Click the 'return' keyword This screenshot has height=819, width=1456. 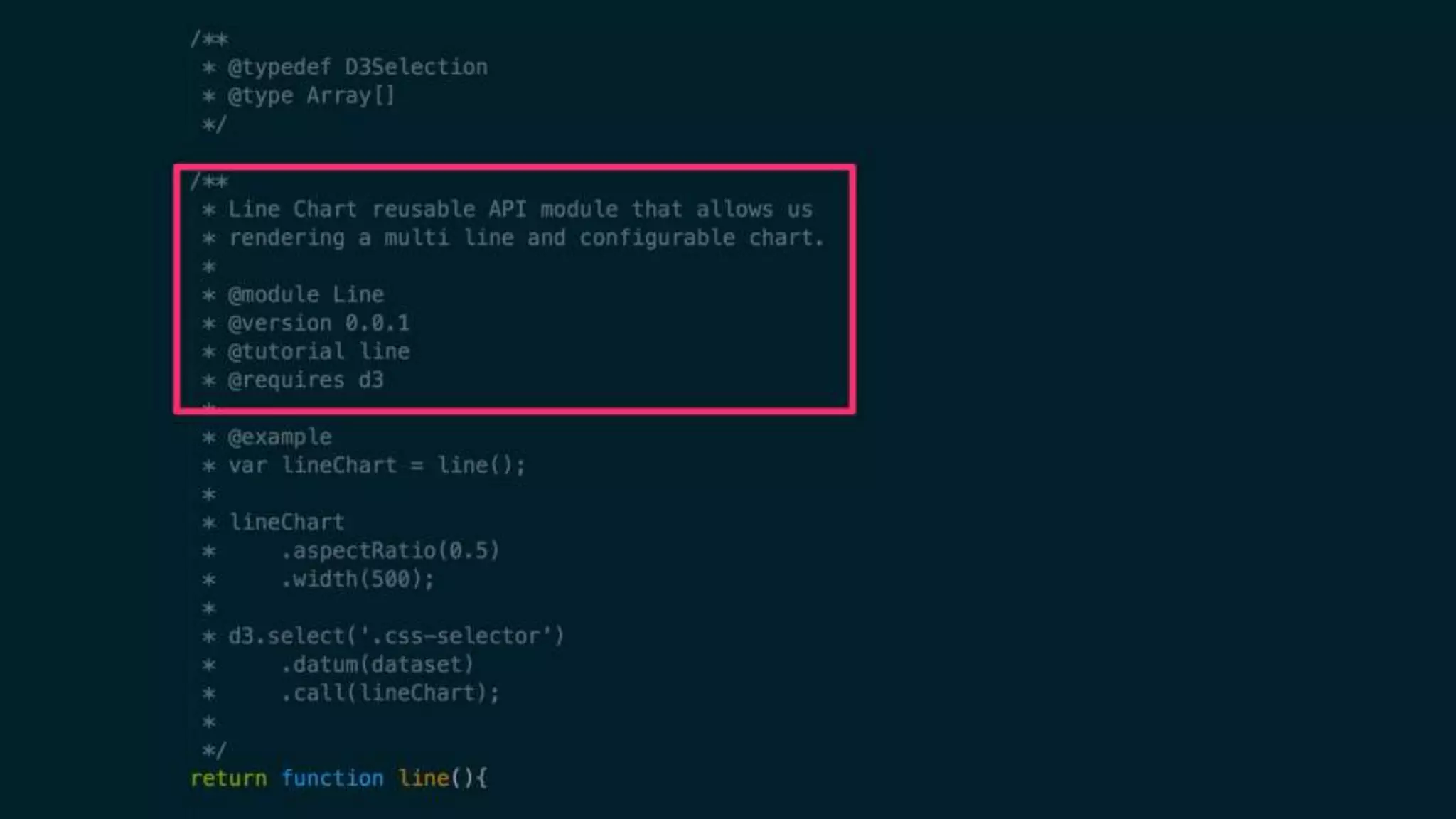tap(228, 778)
